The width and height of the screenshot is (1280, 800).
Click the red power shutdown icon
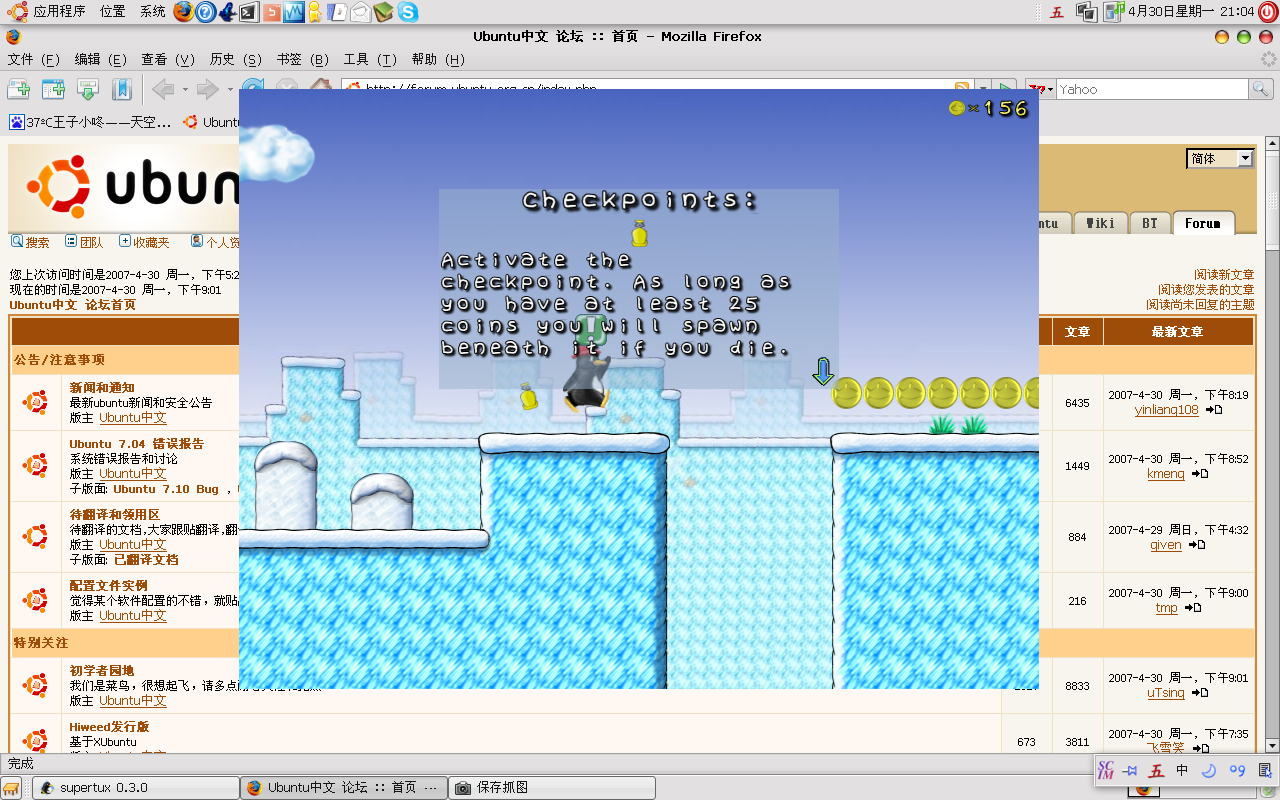pos(1268,12)
